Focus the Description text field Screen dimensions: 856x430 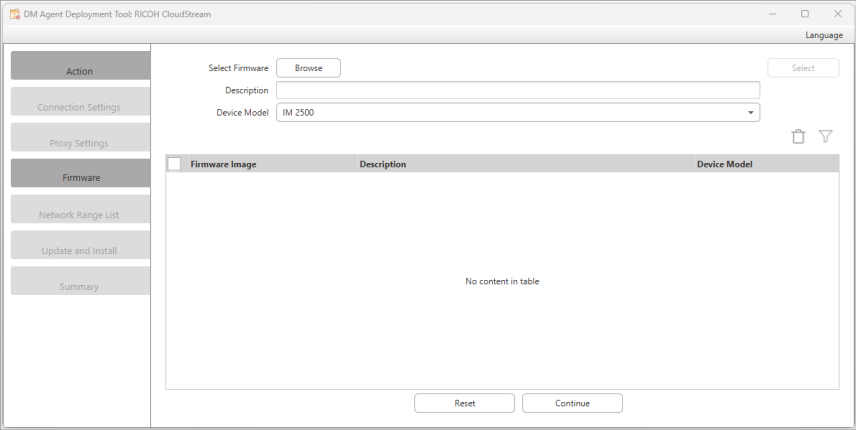(x=517, y=90)
